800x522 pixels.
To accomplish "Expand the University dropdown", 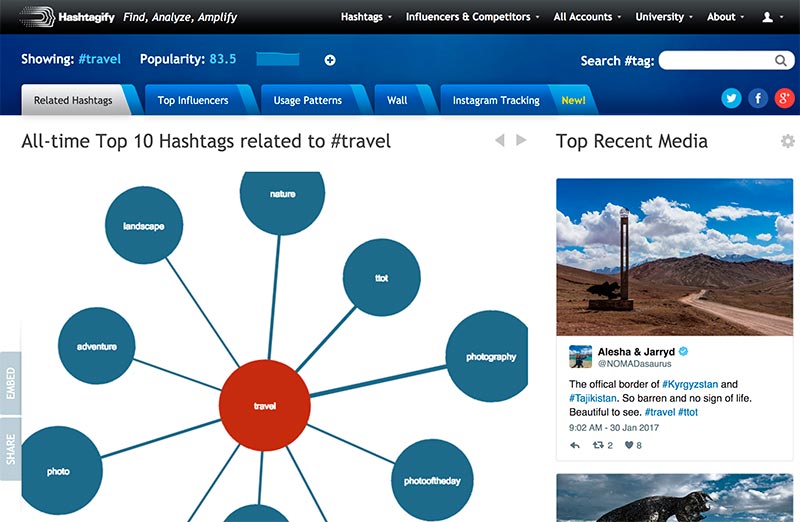I will pyautogui.click(x=664, y=17).
